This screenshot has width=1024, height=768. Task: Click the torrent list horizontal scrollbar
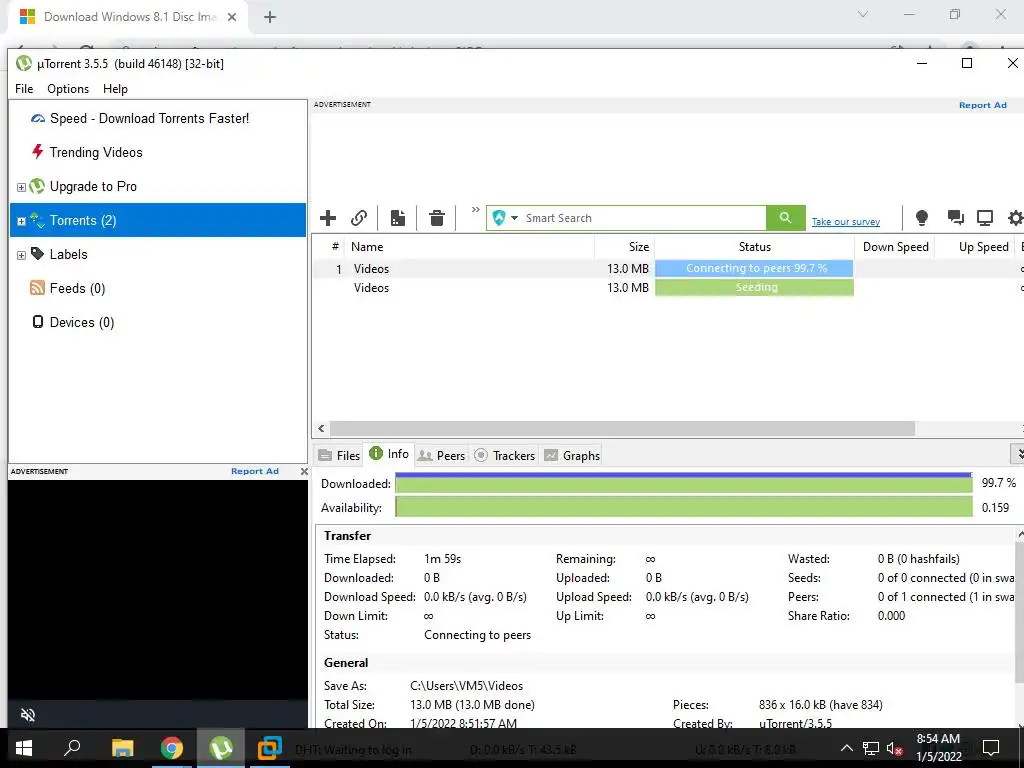click(x=622, y=428)
